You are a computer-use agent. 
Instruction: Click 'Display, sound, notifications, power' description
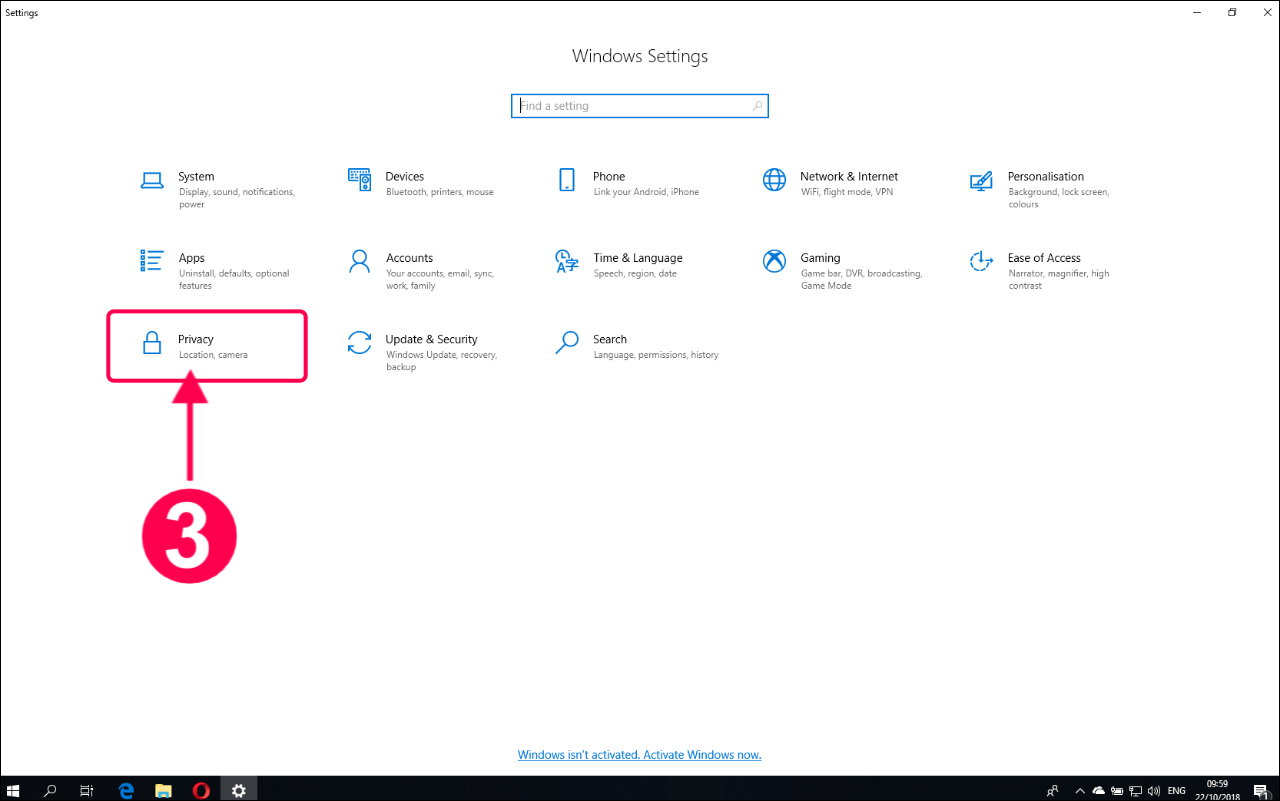coord(236,198)
